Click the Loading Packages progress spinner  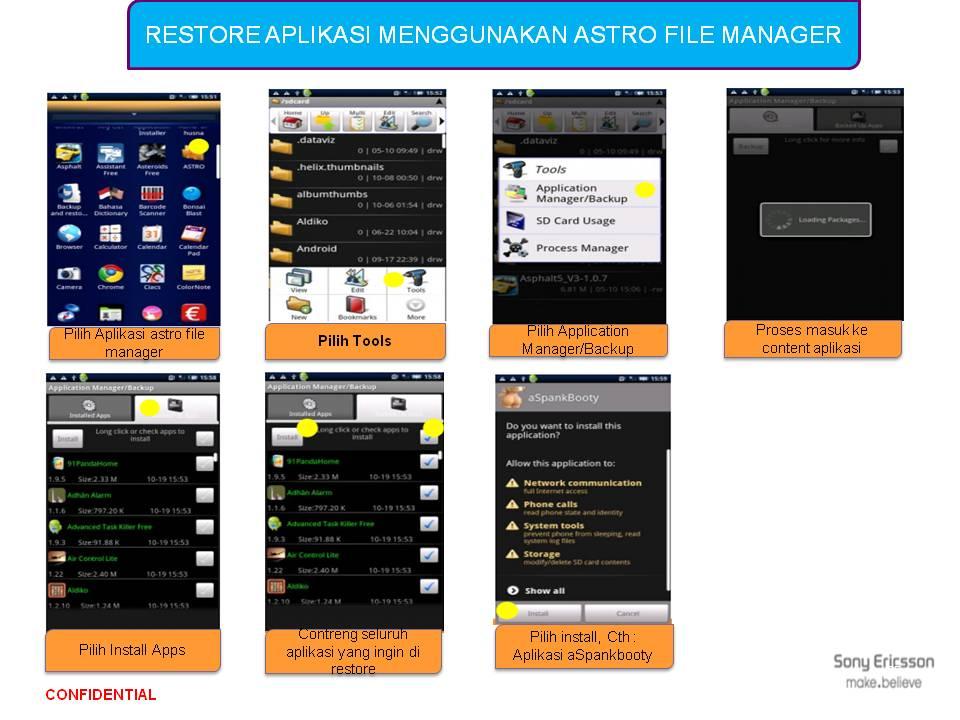pos(780,220)
